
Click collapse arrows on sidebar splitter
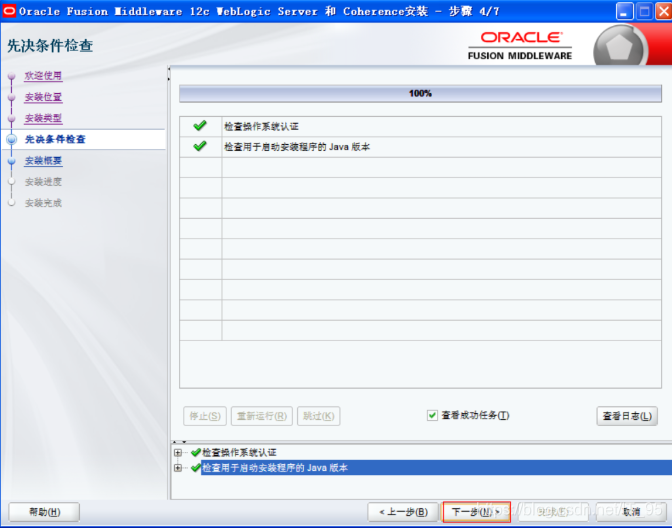pyautogui.click(x=169, y=74)
